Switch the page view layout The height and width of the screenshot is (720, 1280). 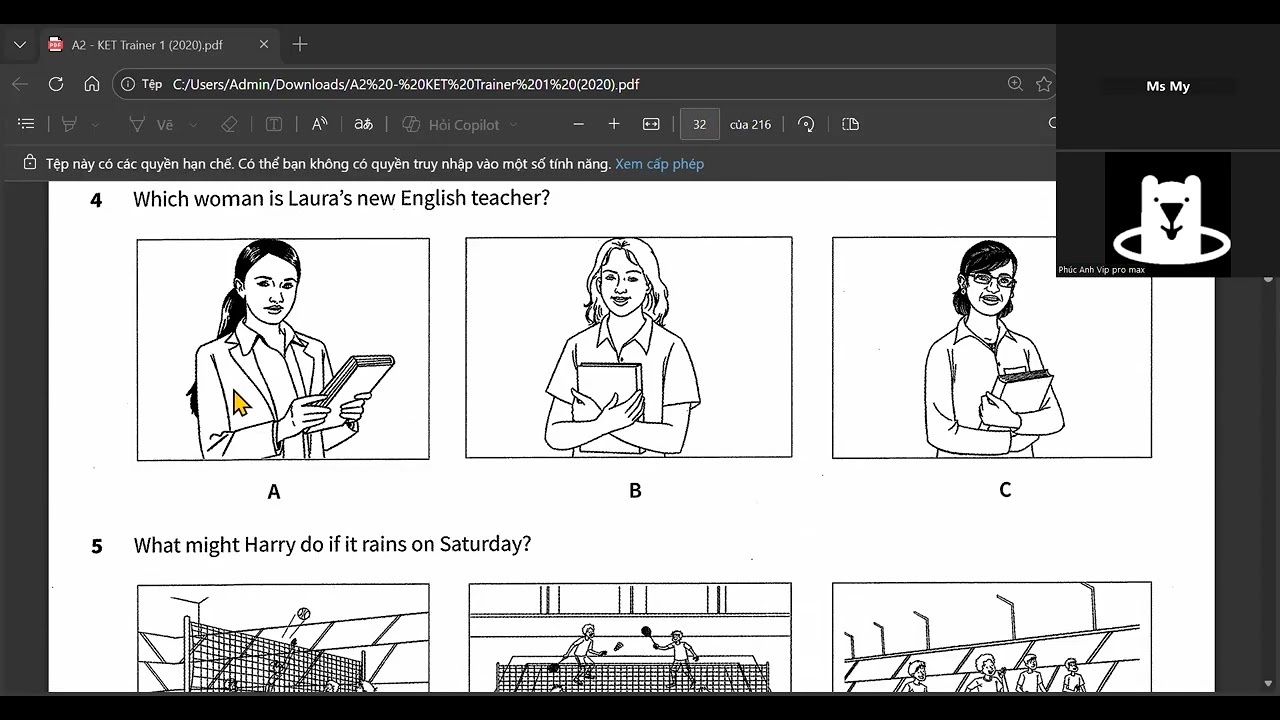[x=850, y=124]
